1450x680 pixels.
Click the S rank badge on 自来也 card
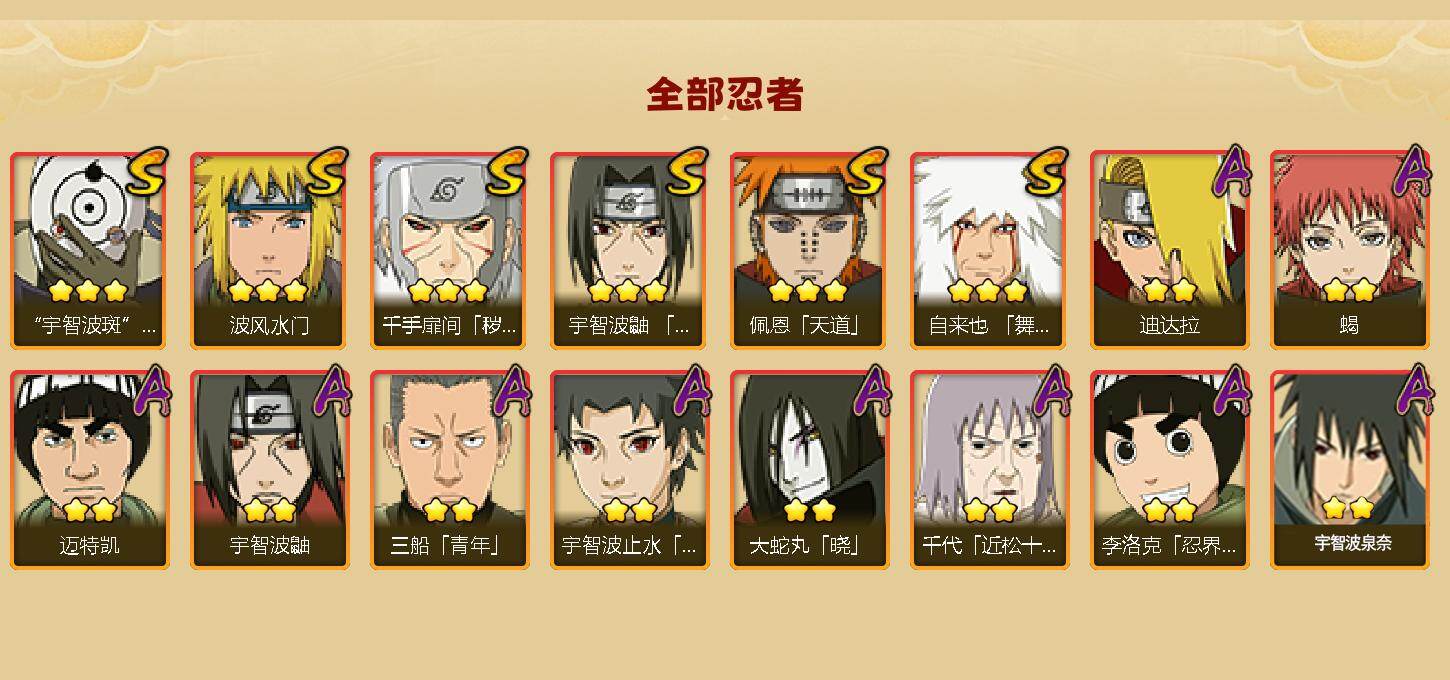point(1046,172)
